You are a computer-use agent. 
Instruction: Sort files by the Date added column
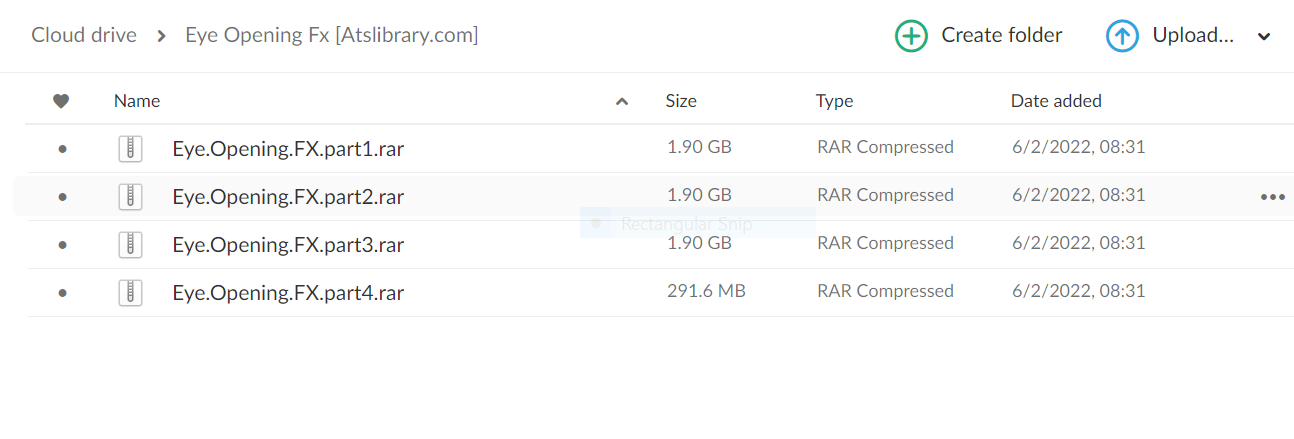pyautogui.click(x=1056, y=100)
